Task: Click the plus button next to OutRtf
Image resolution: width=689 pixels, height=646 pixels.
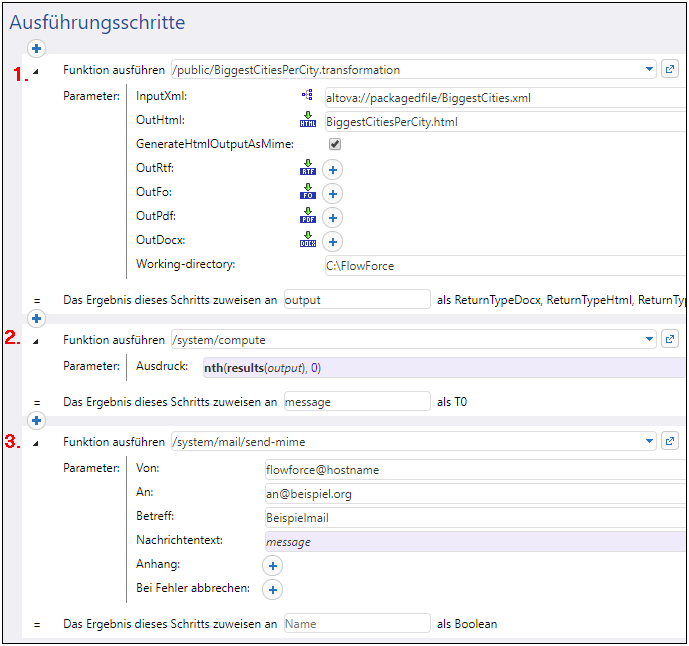Action: 332,170
